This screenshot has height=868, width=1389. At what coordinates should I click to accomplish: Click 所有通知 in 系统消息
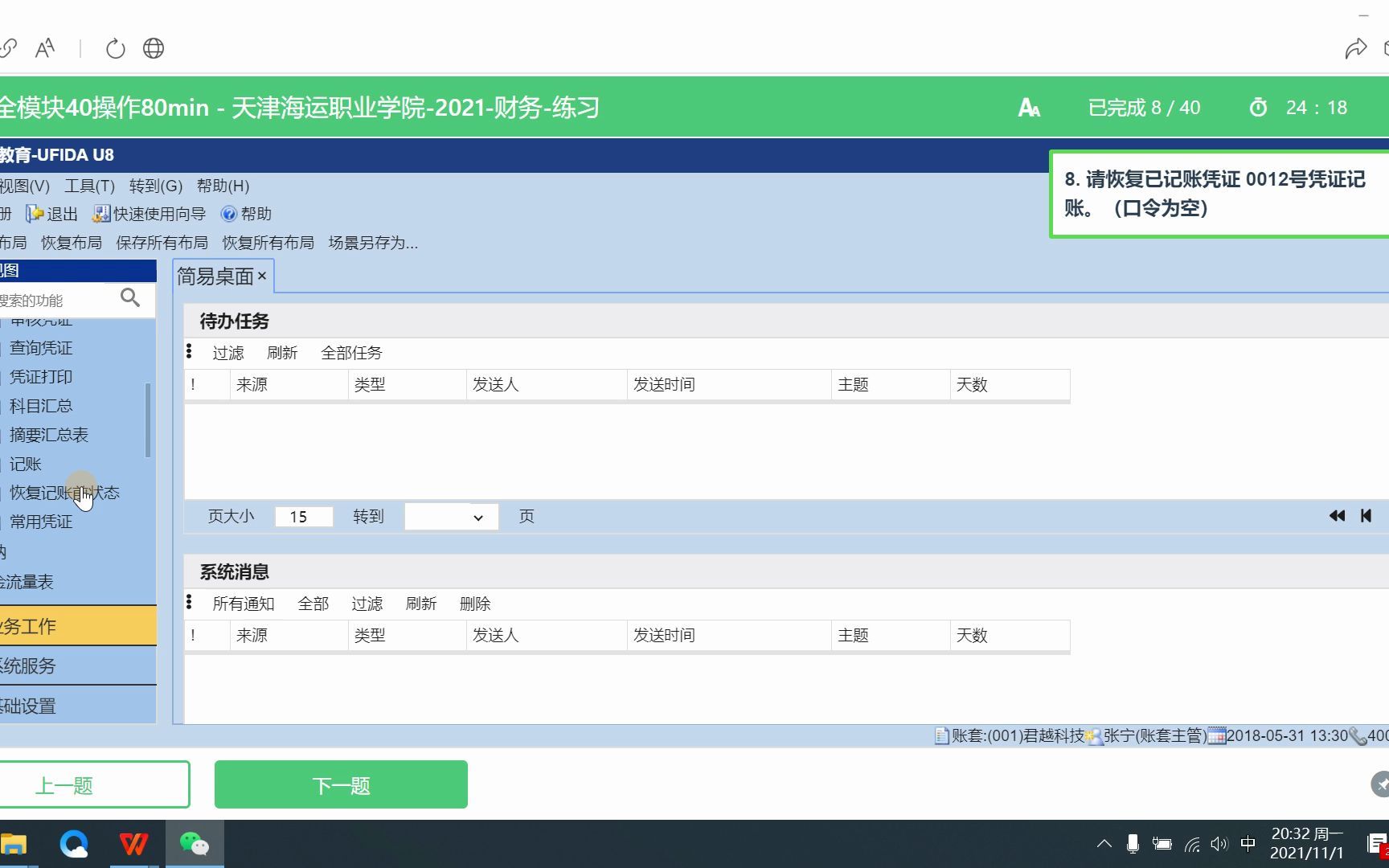pos(244,604)
